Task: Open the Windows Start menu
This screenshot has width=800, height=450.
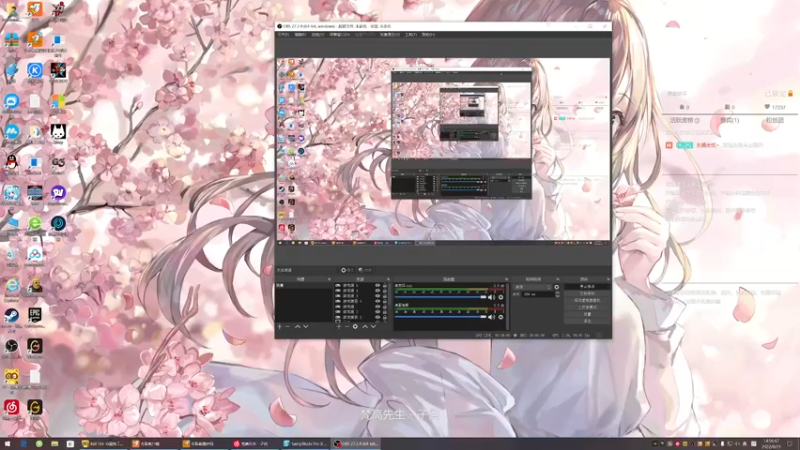Action: [7, 444]
